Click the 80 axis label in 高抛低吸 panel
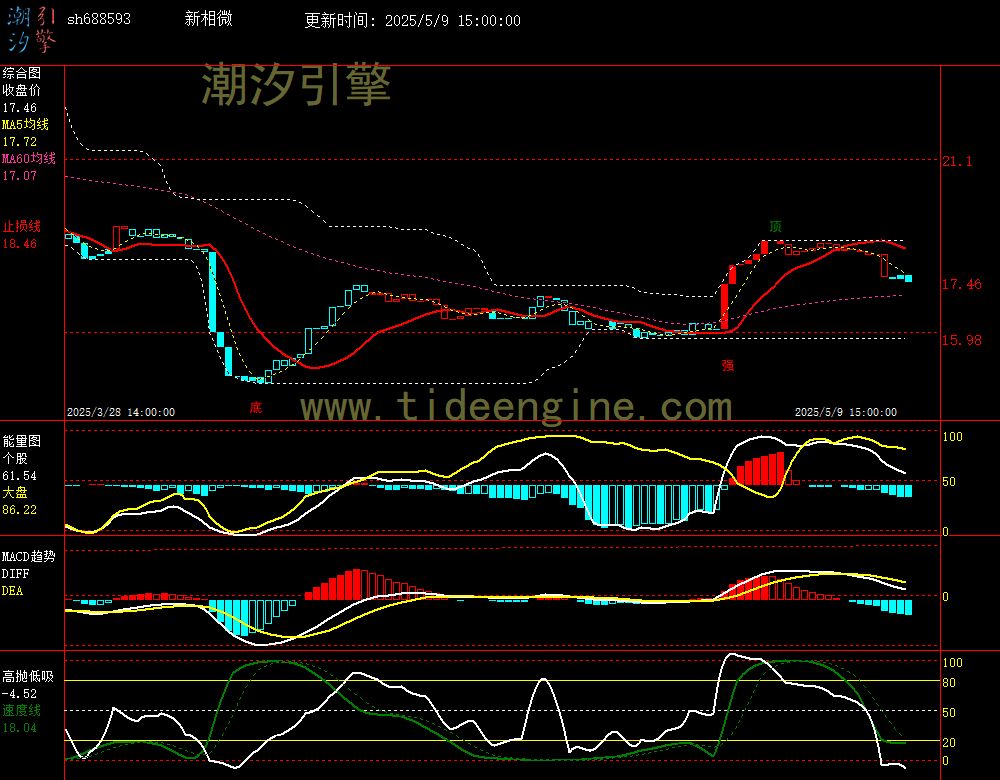 [x=949, y=683]
